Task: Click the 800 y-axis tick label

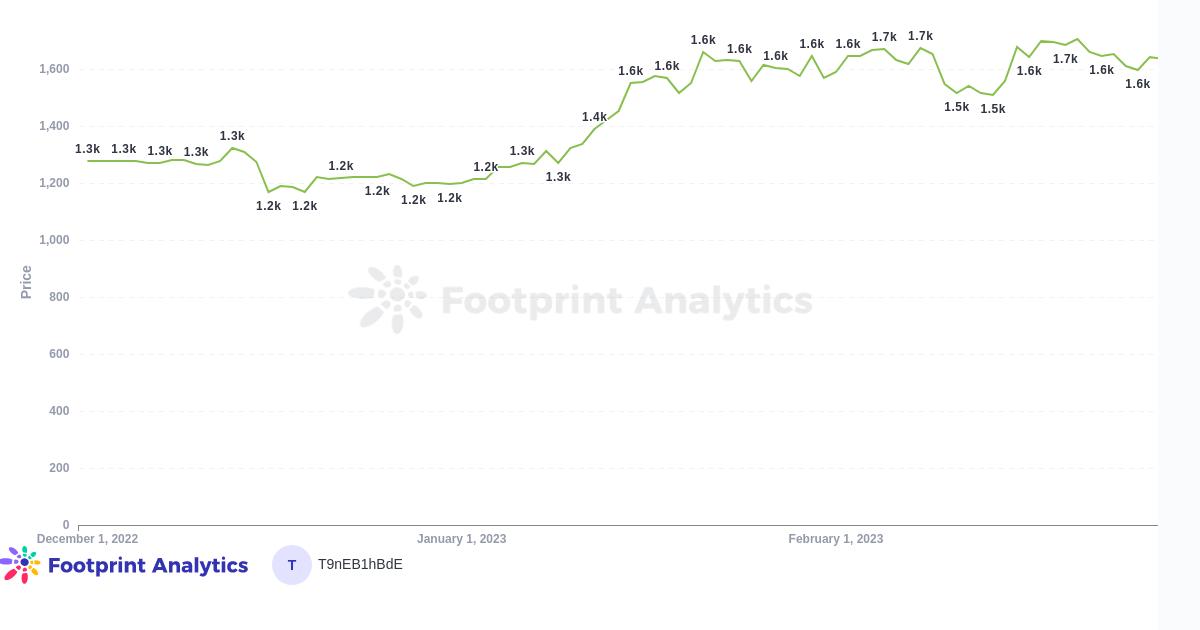Action: coord(59,297)
